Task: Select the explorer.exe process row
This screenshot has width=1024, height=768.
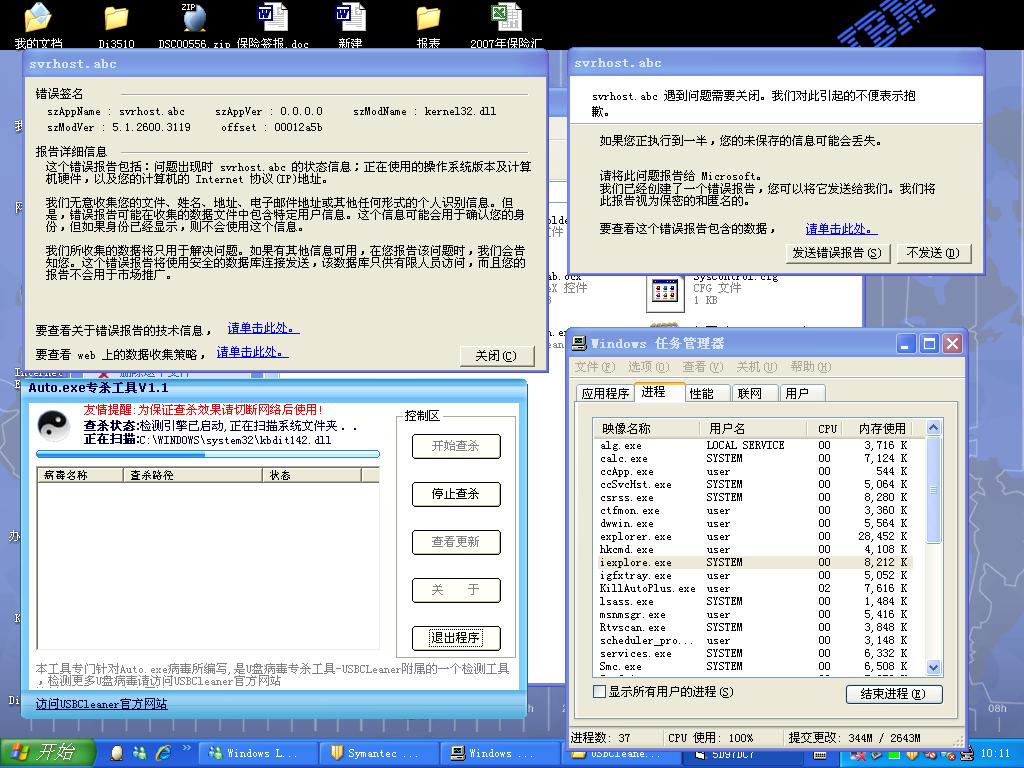Action: (754, 536)
